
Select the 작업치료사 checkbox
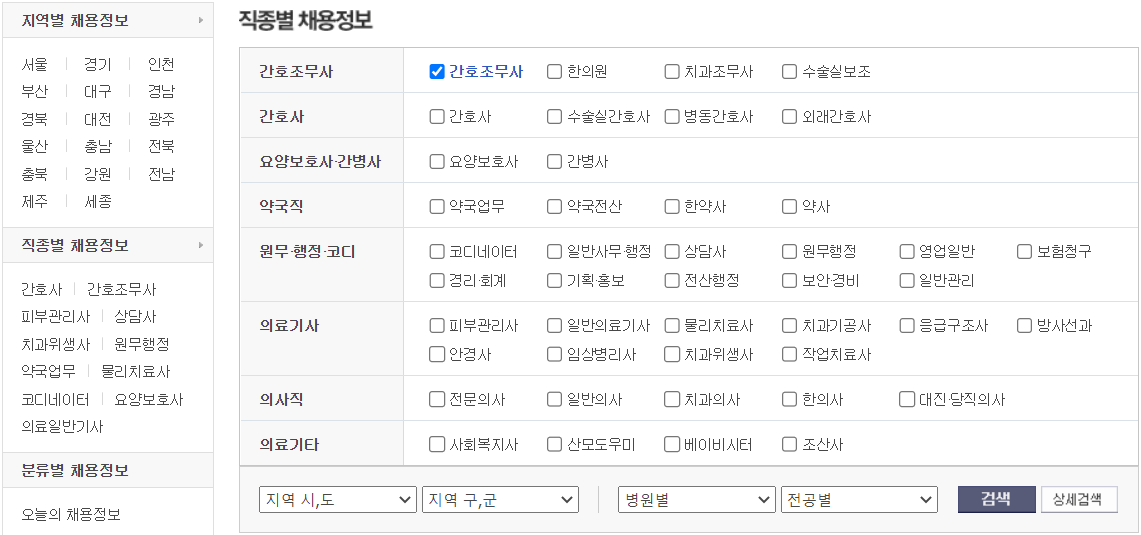pos(790,354)
